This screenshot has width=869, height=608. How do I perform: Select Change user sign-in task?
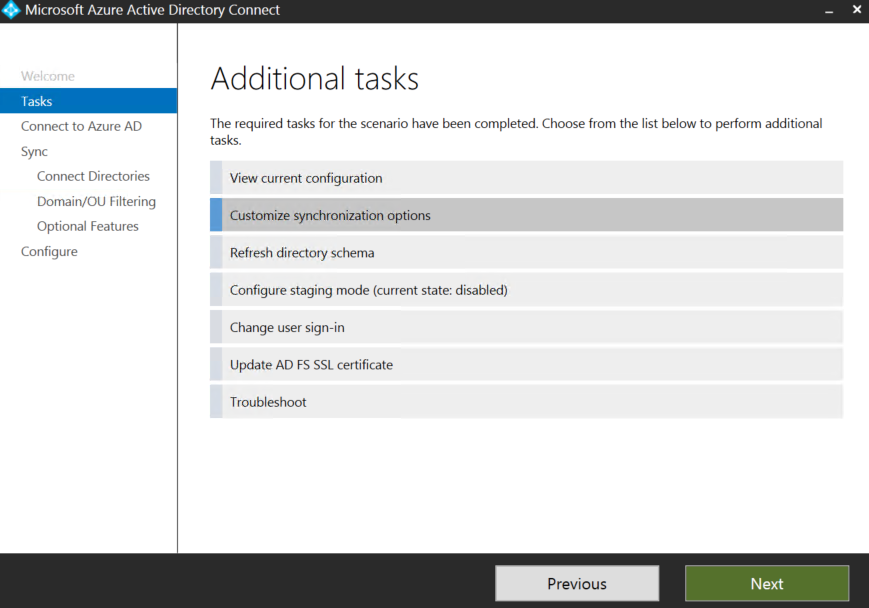coord(526,327)
